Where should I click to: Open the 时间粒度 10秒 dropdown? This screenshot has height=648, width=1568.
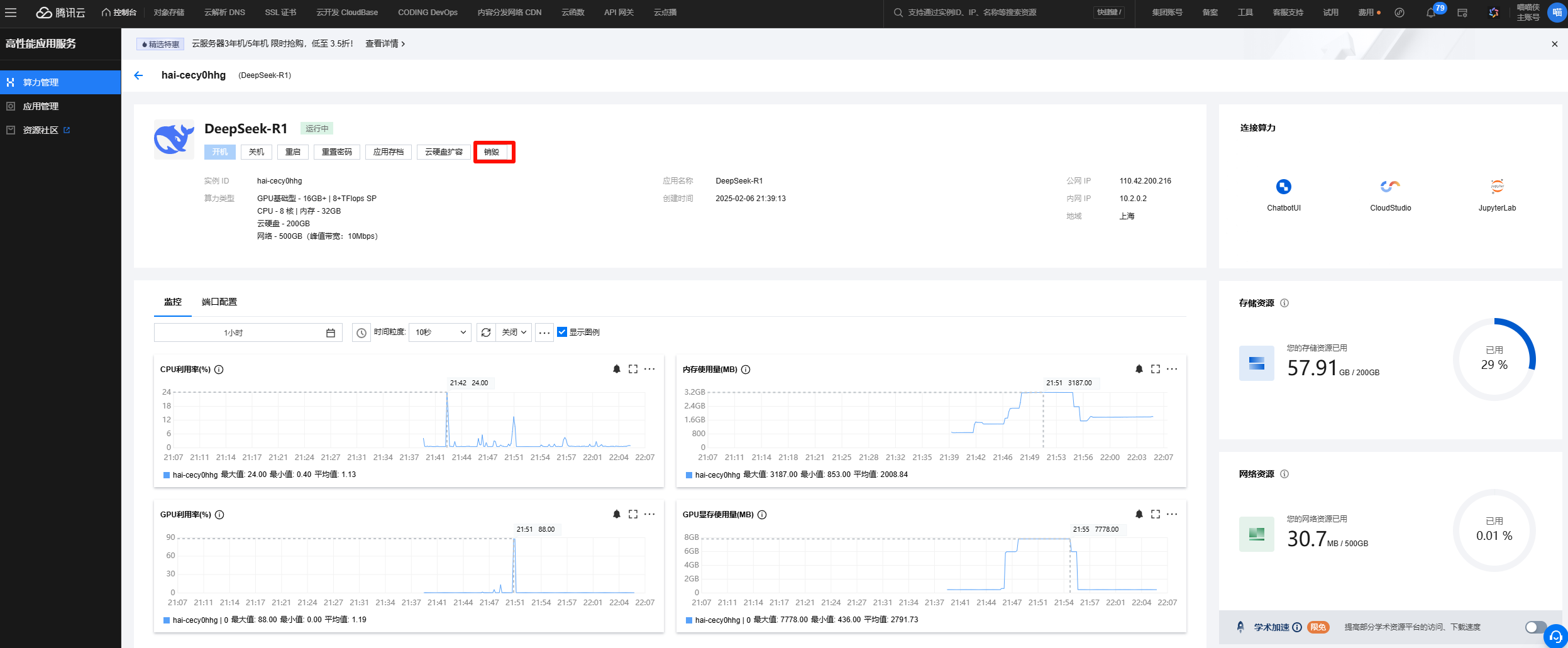tap(440, 332)
